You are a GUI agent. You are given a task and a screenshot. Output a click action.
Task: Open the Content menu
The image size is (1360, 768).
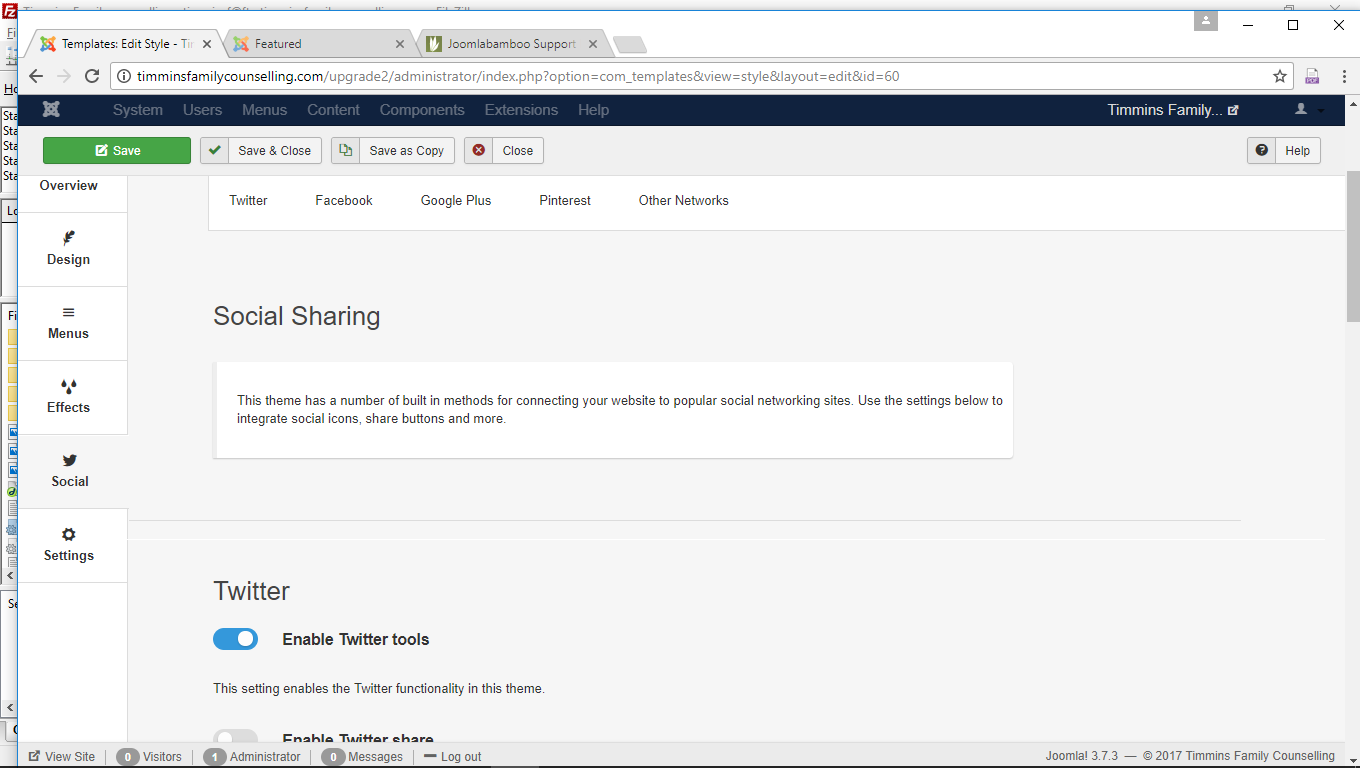pos(333,110)
